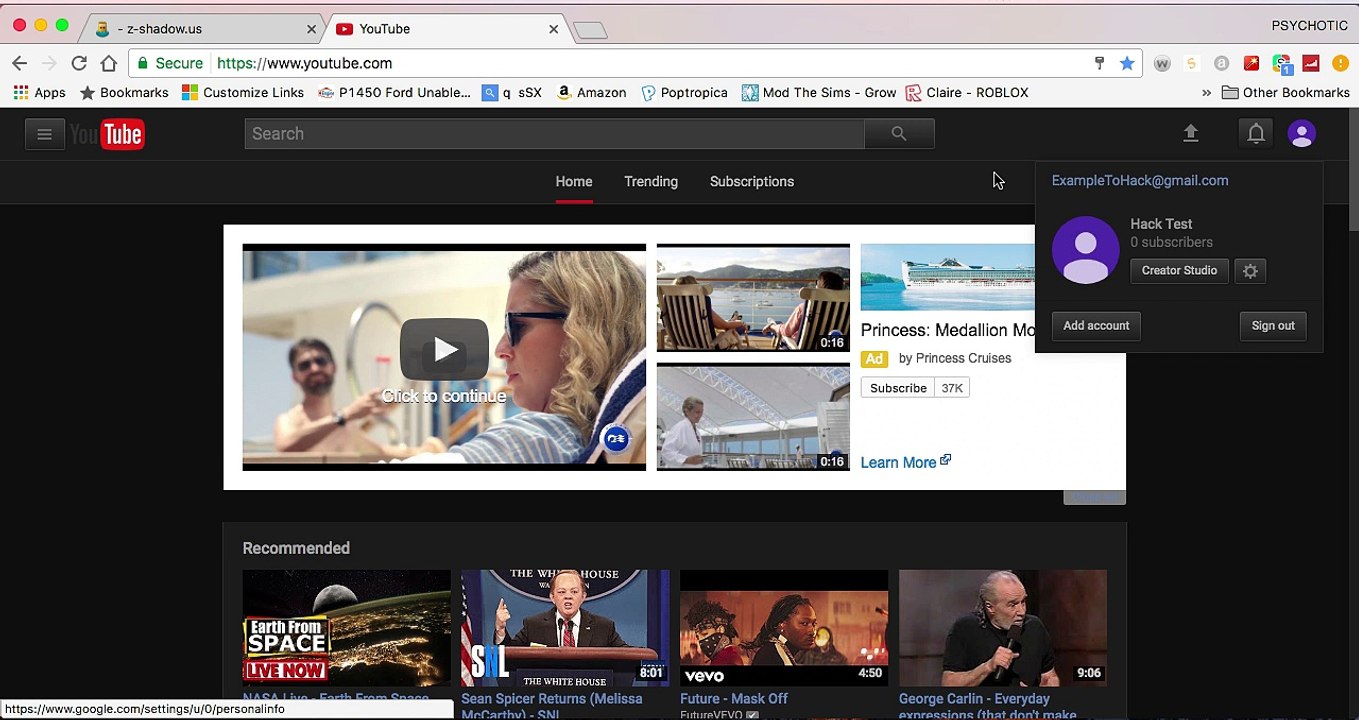Open the Apps grid shortcut
The height and width of the screenshot is (720, 1359).
(39, 92)
